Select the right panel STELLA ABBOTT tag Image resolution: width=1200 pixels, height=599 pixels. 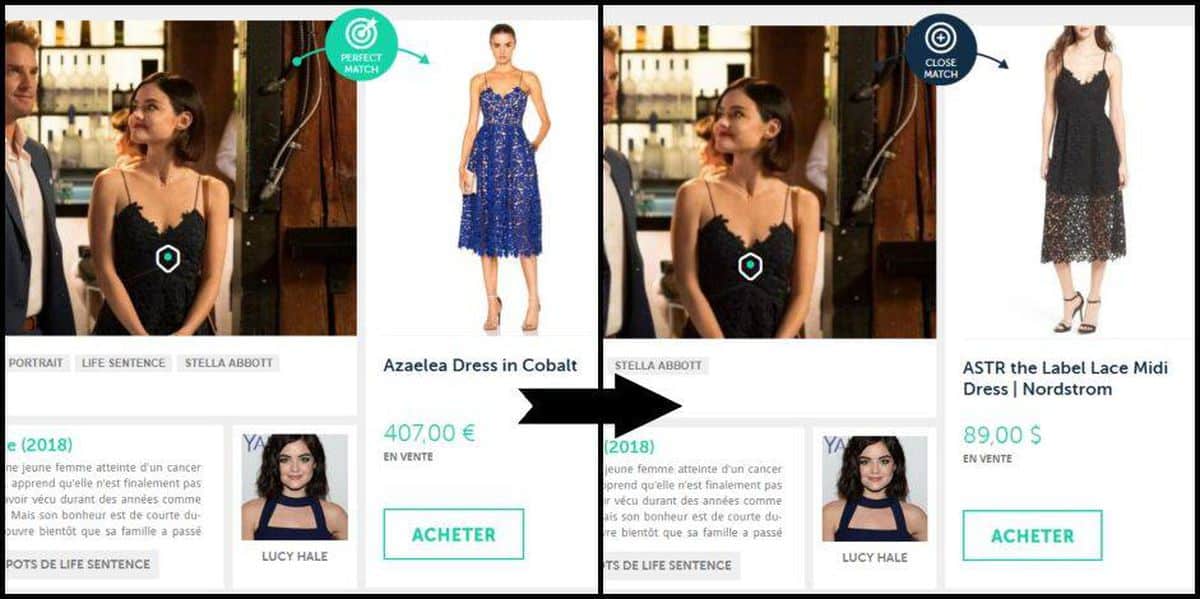pos(656,366)
